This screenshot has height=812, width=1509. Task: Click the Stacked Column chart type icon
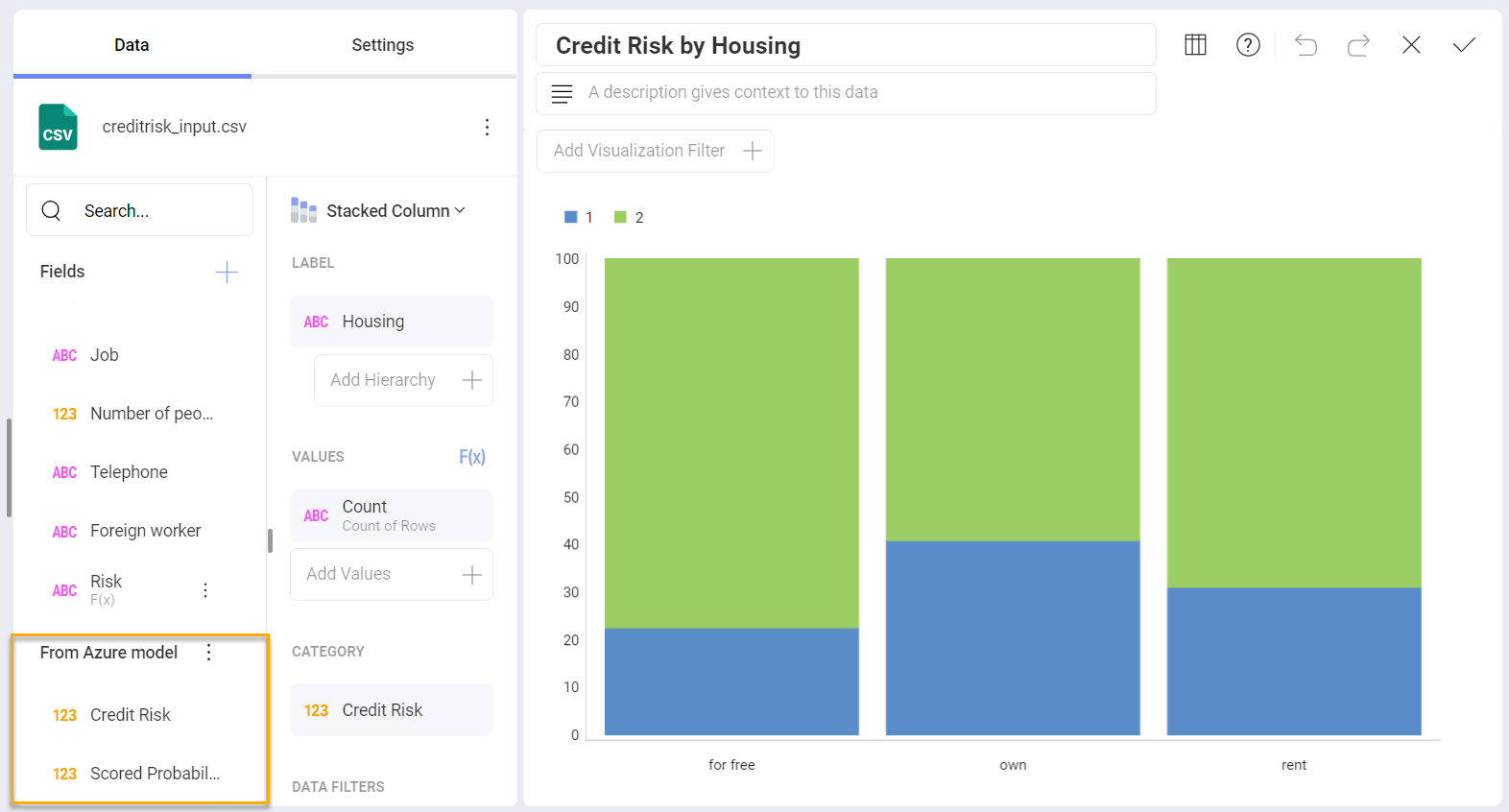(x=303, y=210)
